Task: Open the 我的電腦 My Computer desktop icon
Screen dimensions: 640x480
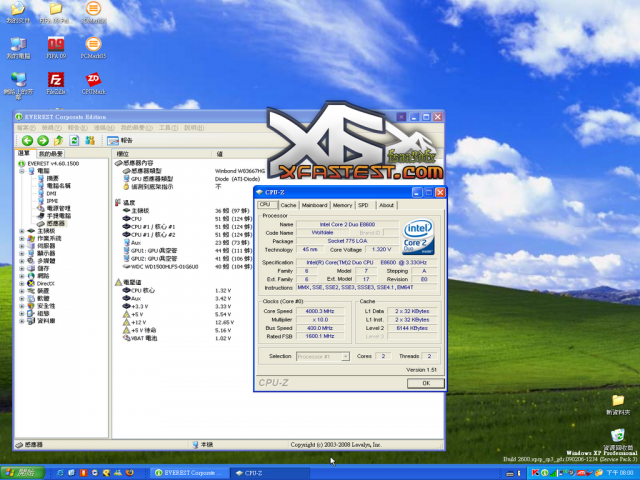Action: pos(18,48)
